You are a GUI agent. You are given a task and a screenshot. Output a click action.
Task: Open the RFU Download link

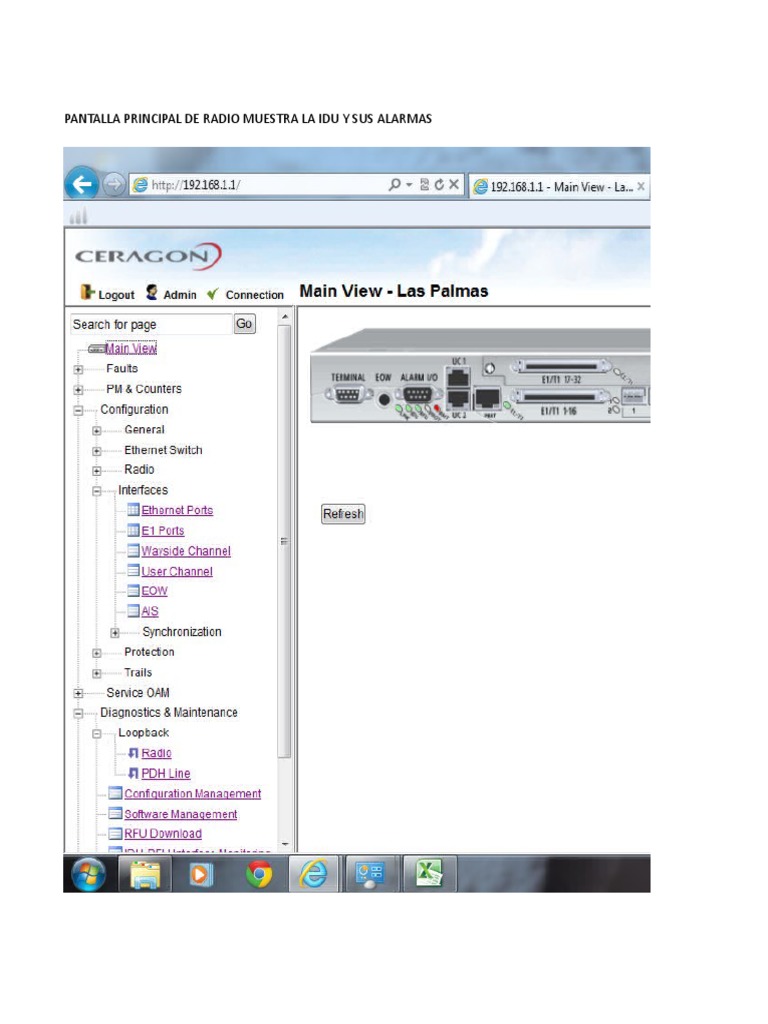(163, 833)
